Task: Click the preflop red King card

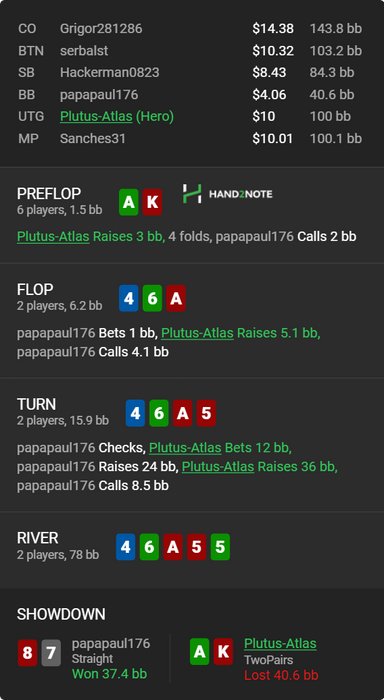Action: point(152,202)
